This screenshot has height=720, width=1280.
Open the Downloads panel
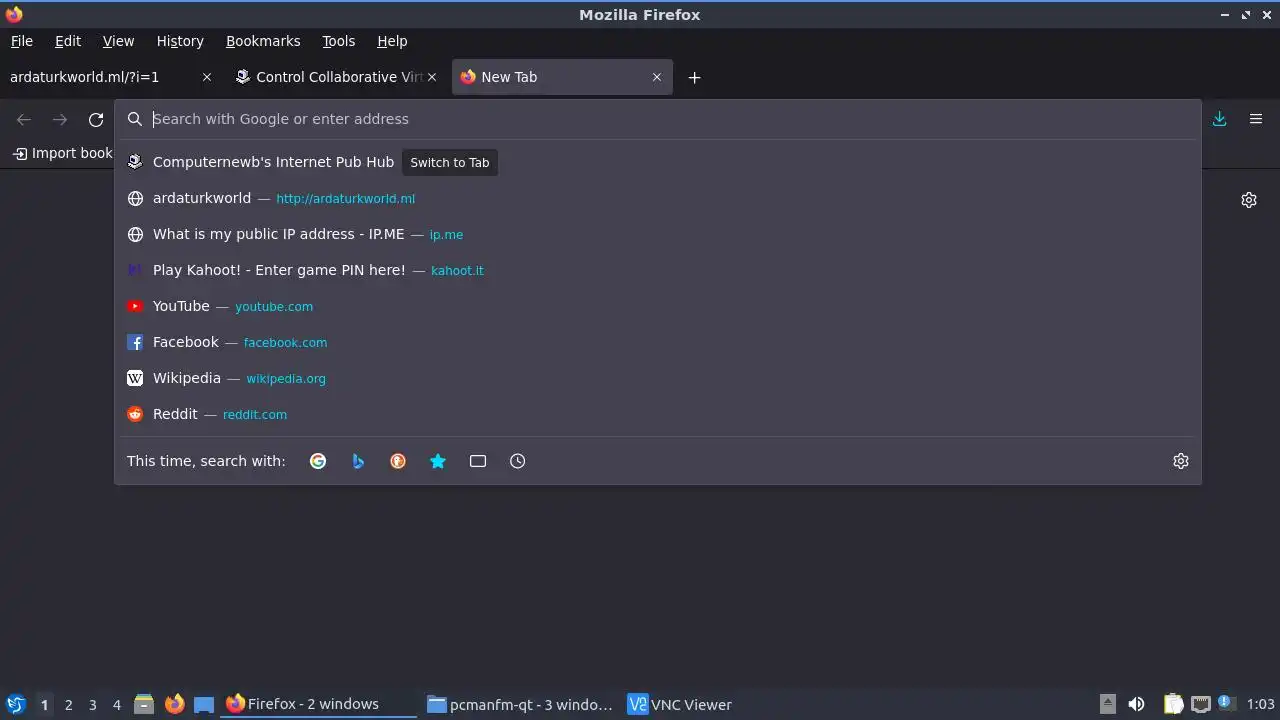[x=1220, y=119]
